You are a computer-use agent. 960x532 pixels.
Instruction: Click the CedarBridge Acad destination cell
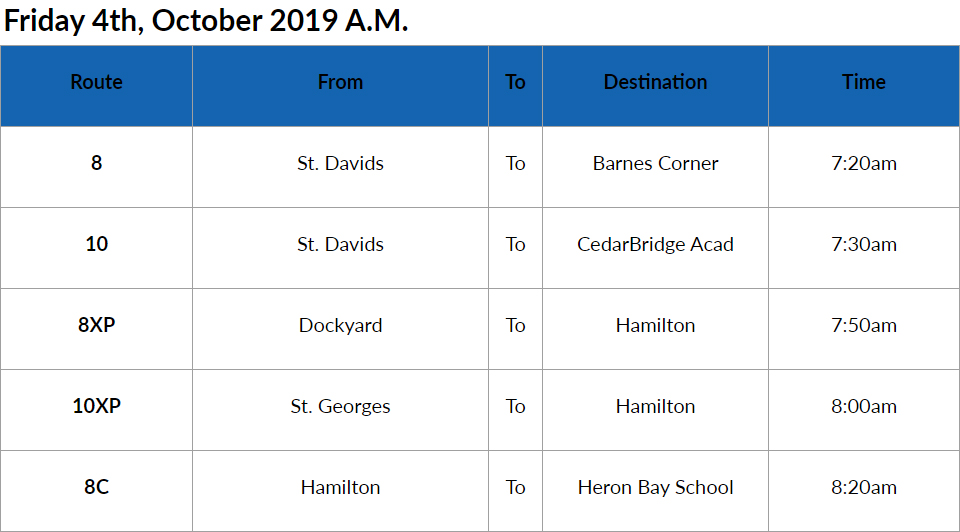click(655, 244)
